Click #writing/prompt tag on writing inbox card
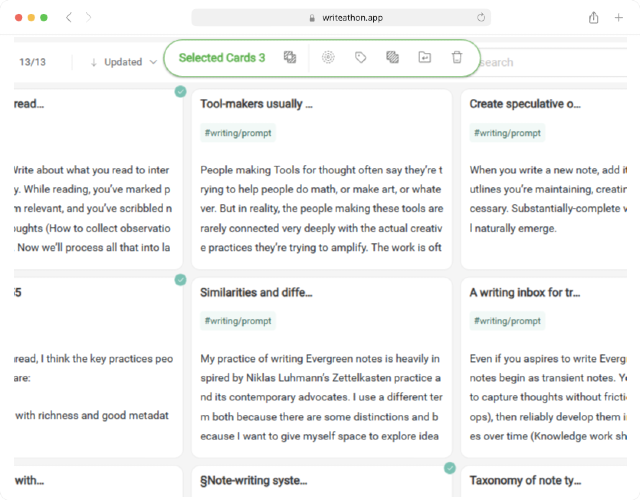Viewport: 640px width, 500px height. [507, 321]
